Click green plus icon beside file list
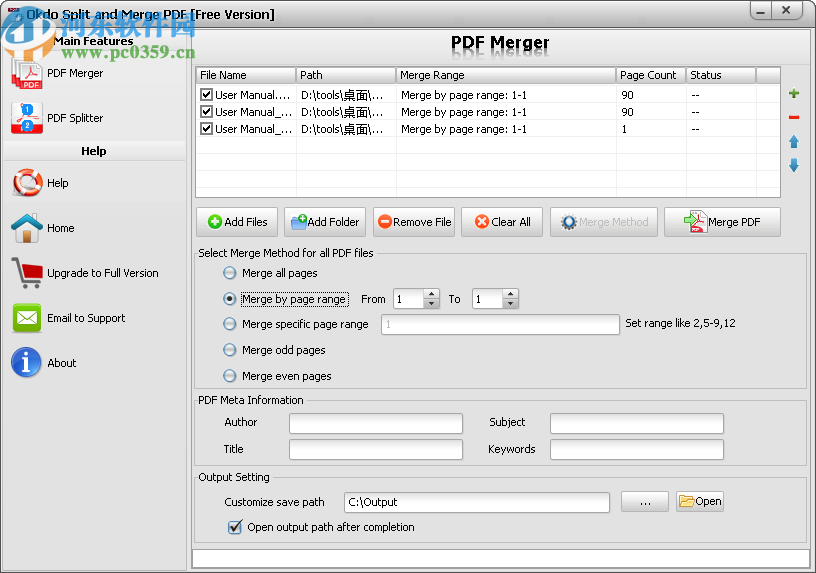 pyautogui.click(x=794, y=93)
